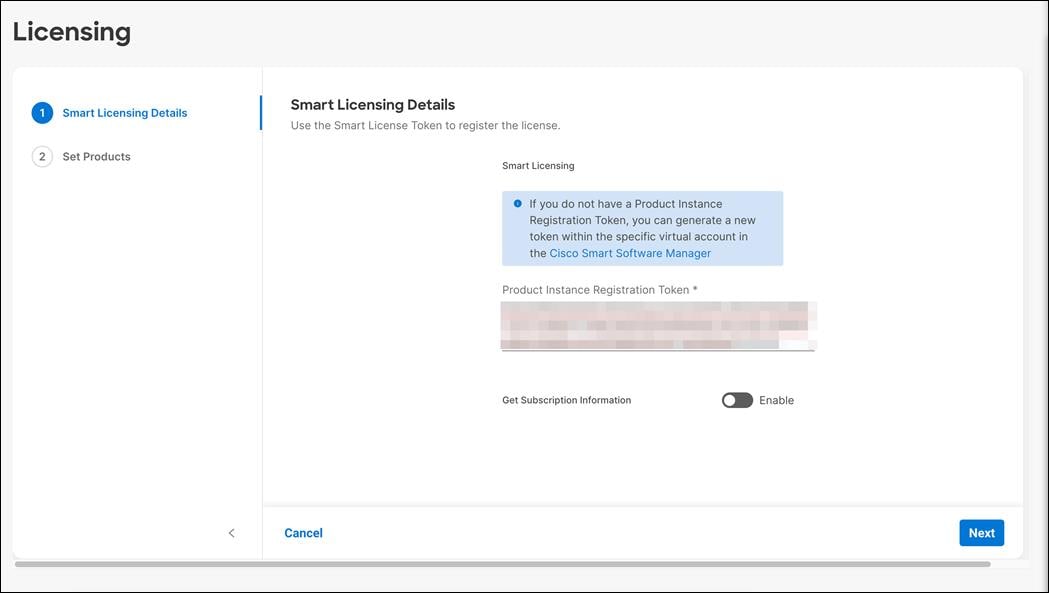Open the Cisco Smart Software Manager link

click(631, 253)
